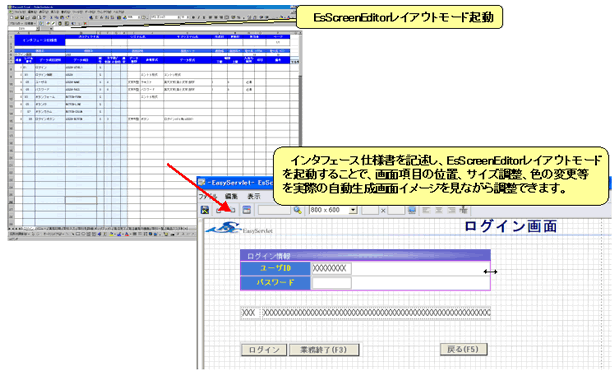Click the magnifier search icon

click(297, 210)
